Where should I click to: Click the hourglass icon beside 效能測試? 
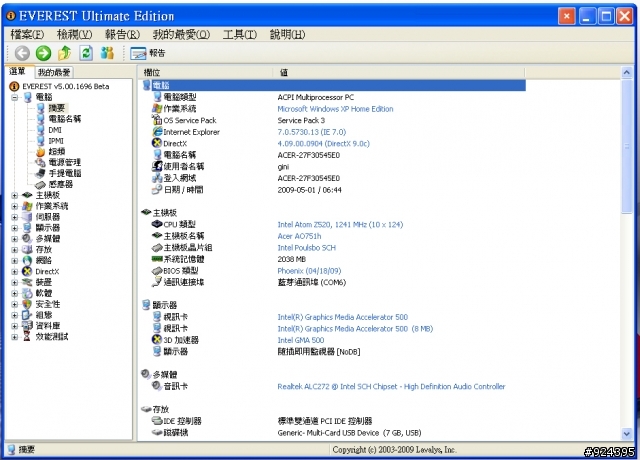[27, 337]
